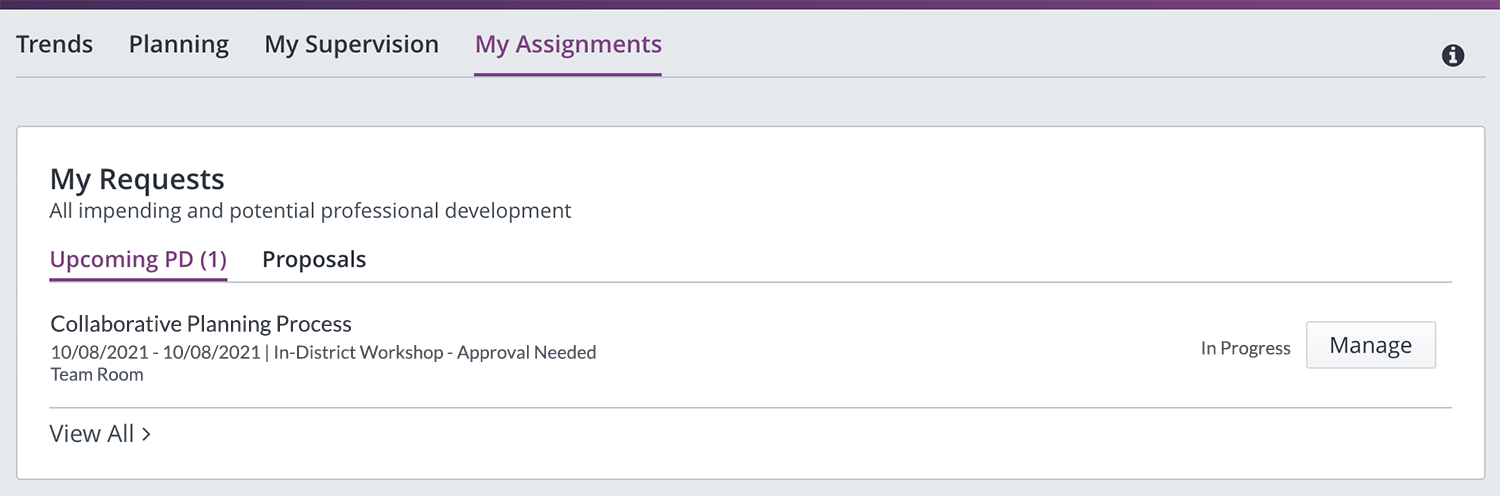Screen dimensions: 1500x496
Task: Click the purple underline beneath Upcoming PD
Action: tap(138, 280)
